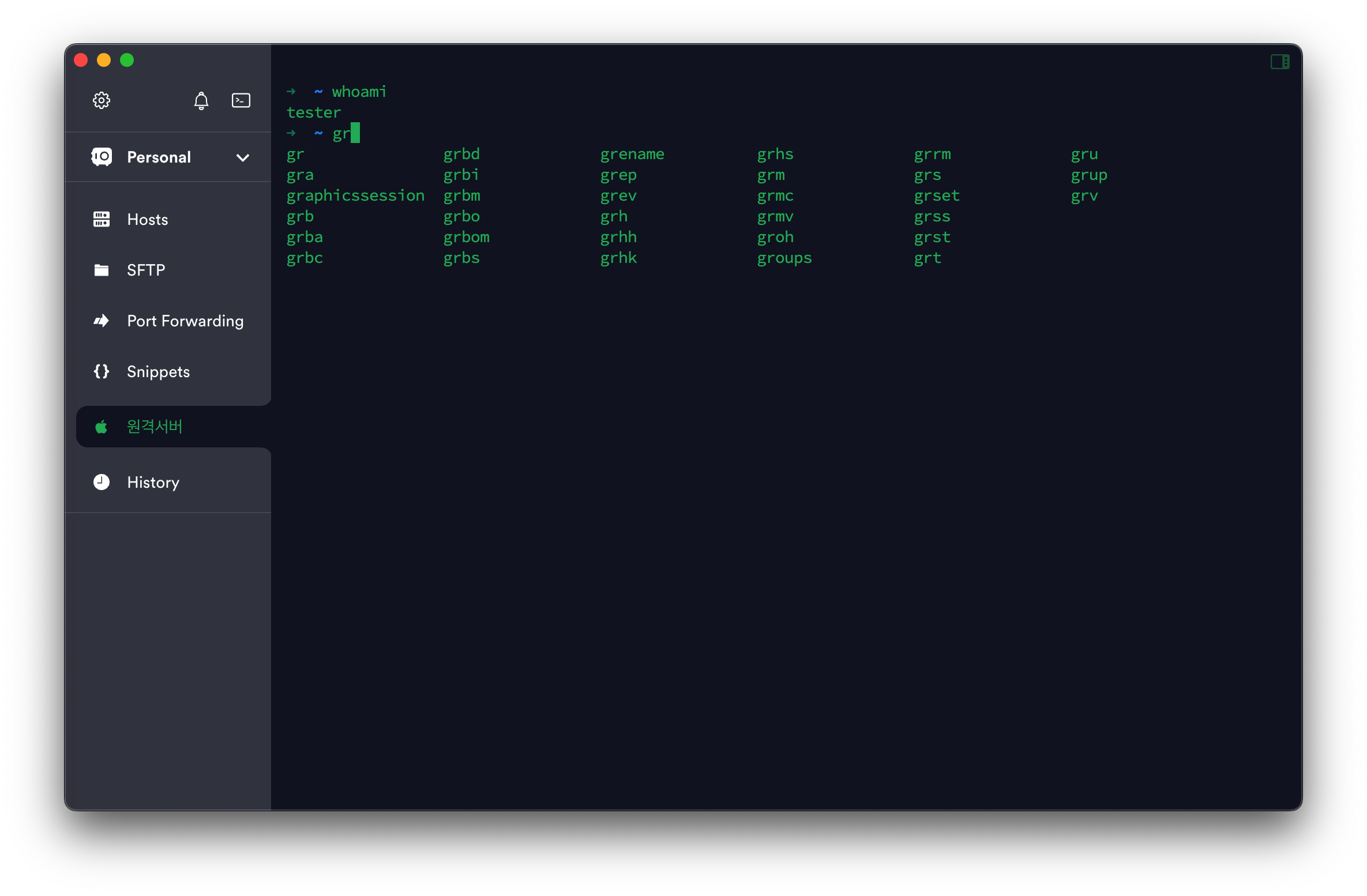Open the History page

(153, 482)
